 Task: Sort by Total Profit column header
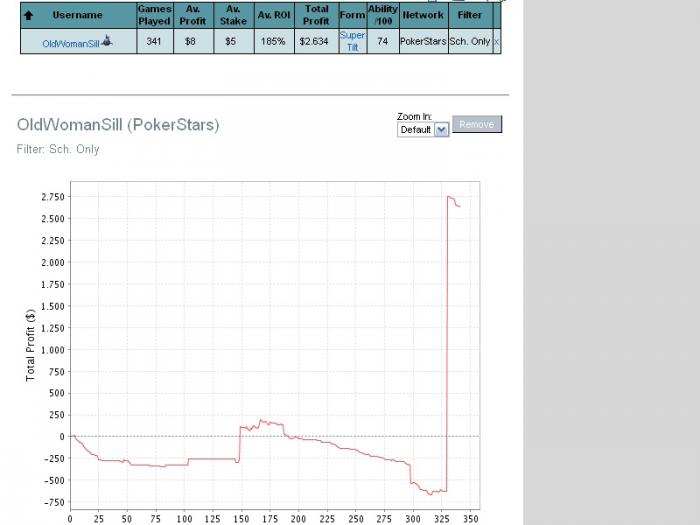317,15
